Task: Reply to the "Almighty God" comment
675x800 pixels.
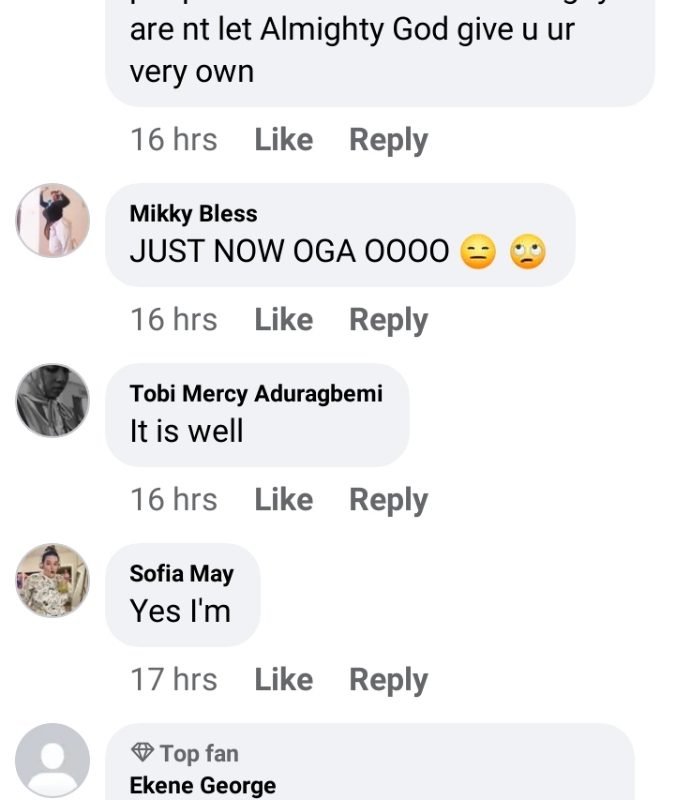Action: click(388, 140)
